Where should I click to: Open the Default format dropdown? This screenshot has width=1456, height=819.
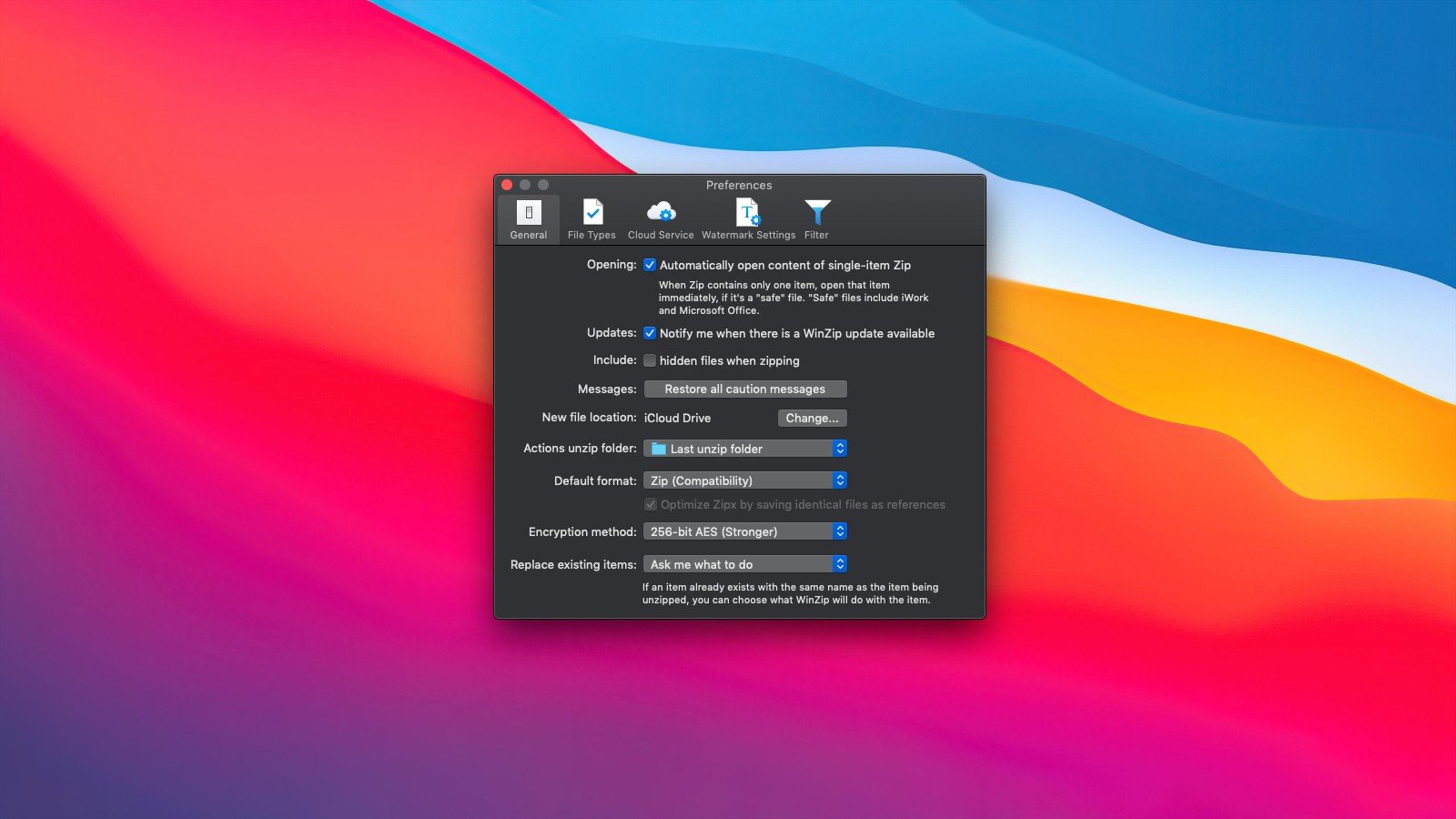pos(745,480)
